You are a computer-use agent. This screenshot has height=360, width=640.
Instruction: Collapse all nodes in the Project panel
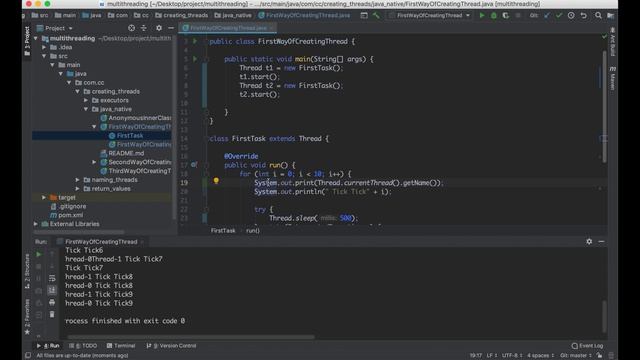click(x=144, y=28)
